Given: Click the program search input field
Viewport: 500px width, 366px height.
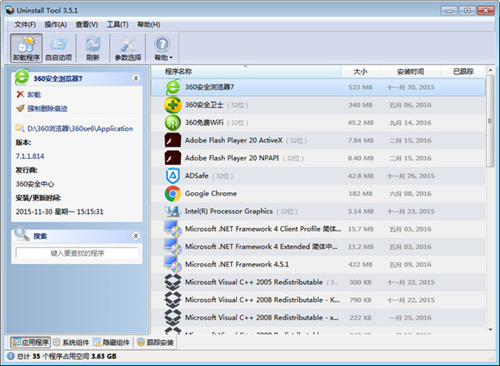Looking at the screenshot, I should (x=77, y=253).
